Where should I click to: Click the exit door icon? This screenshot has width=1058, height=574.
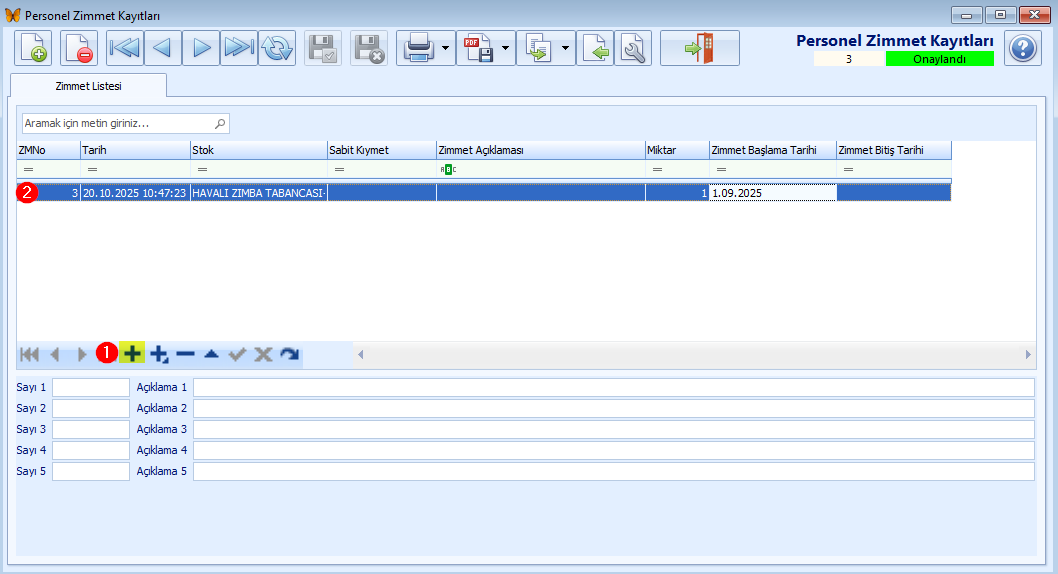(x=699, y=48)
